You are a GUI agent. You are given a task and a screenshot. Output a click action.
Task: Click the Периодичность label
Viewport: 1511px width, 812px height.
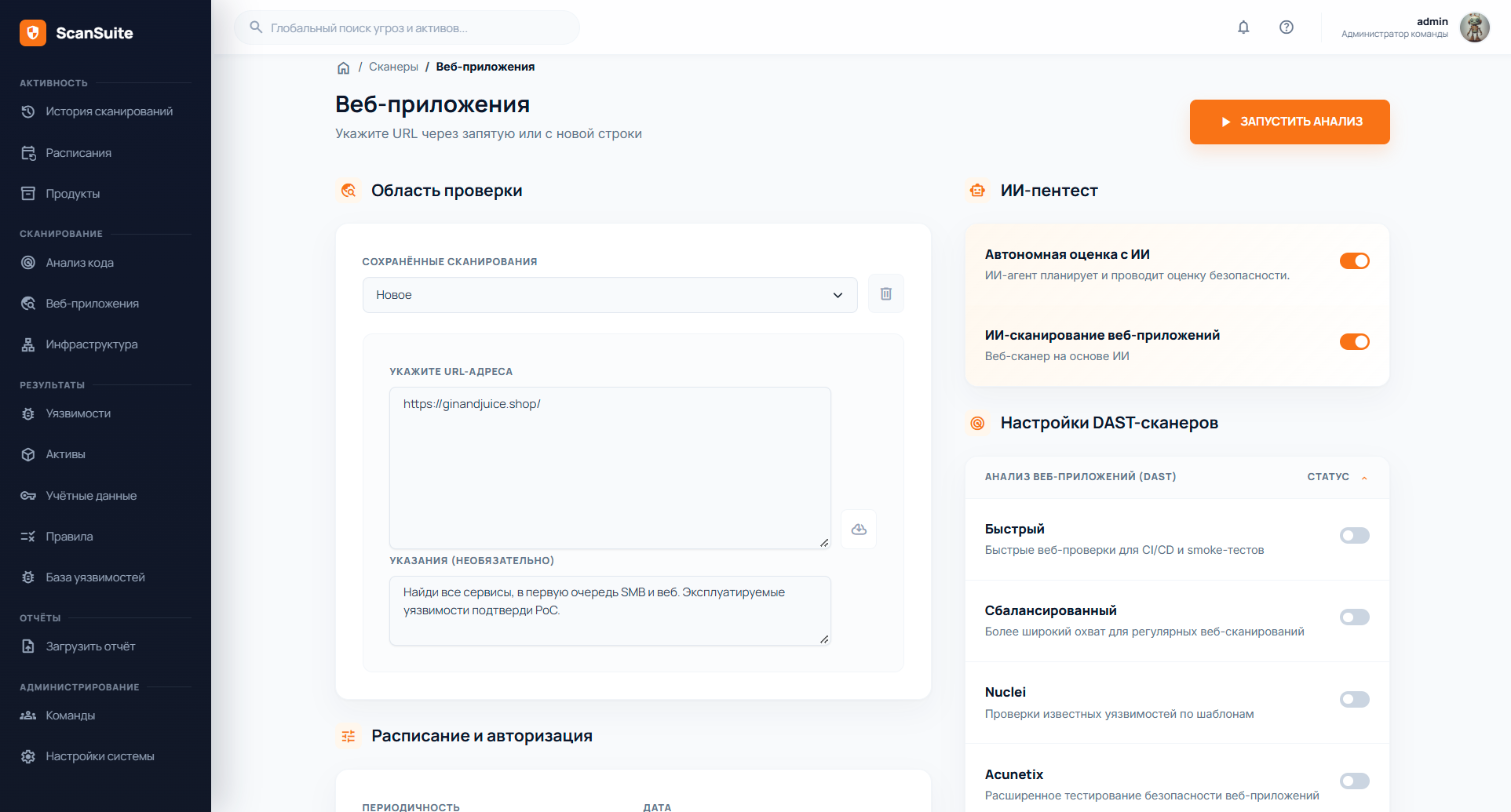[410, 807]
